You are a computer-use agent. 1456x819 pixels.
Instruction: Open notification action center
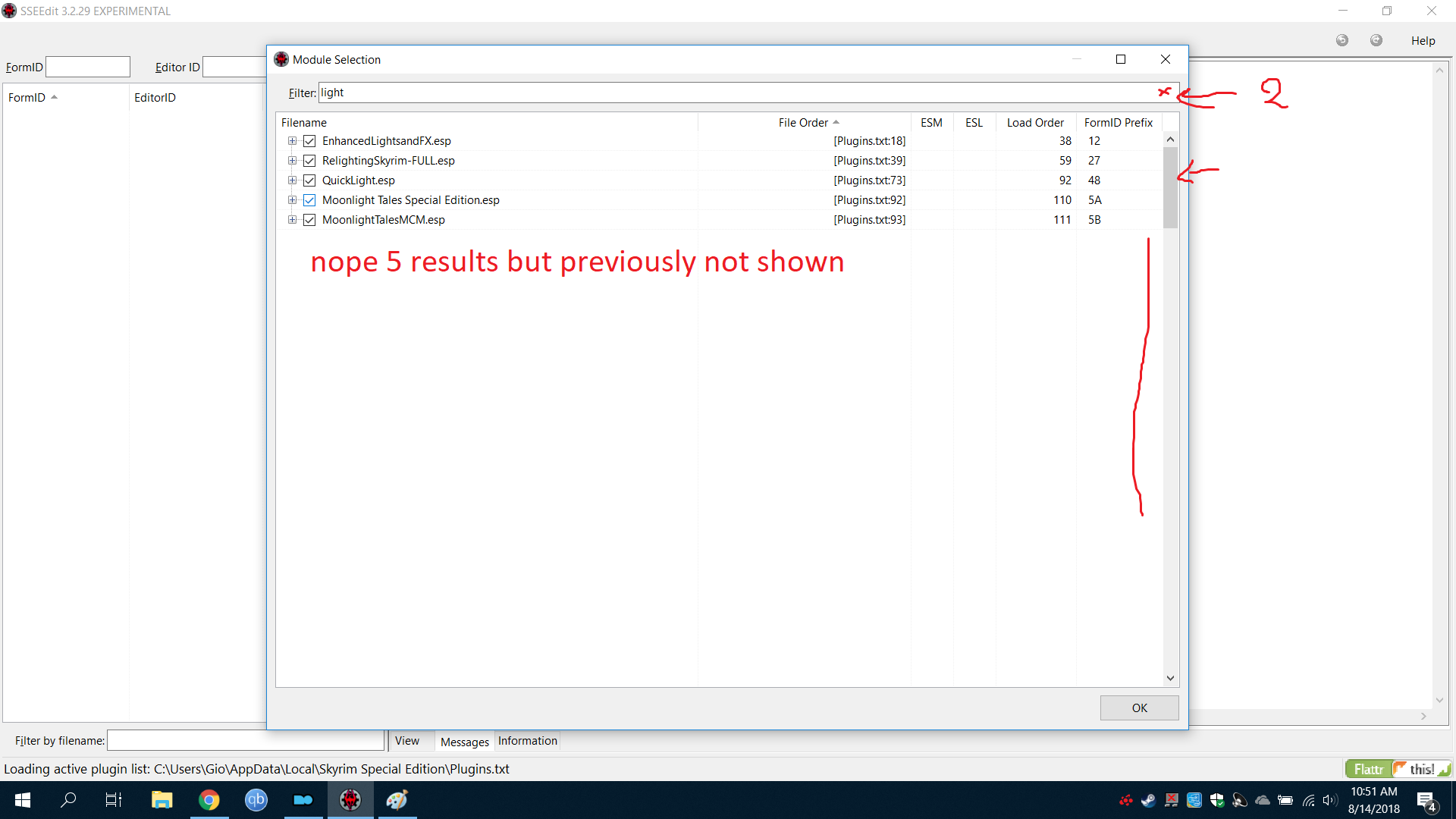coord(1426,801)
